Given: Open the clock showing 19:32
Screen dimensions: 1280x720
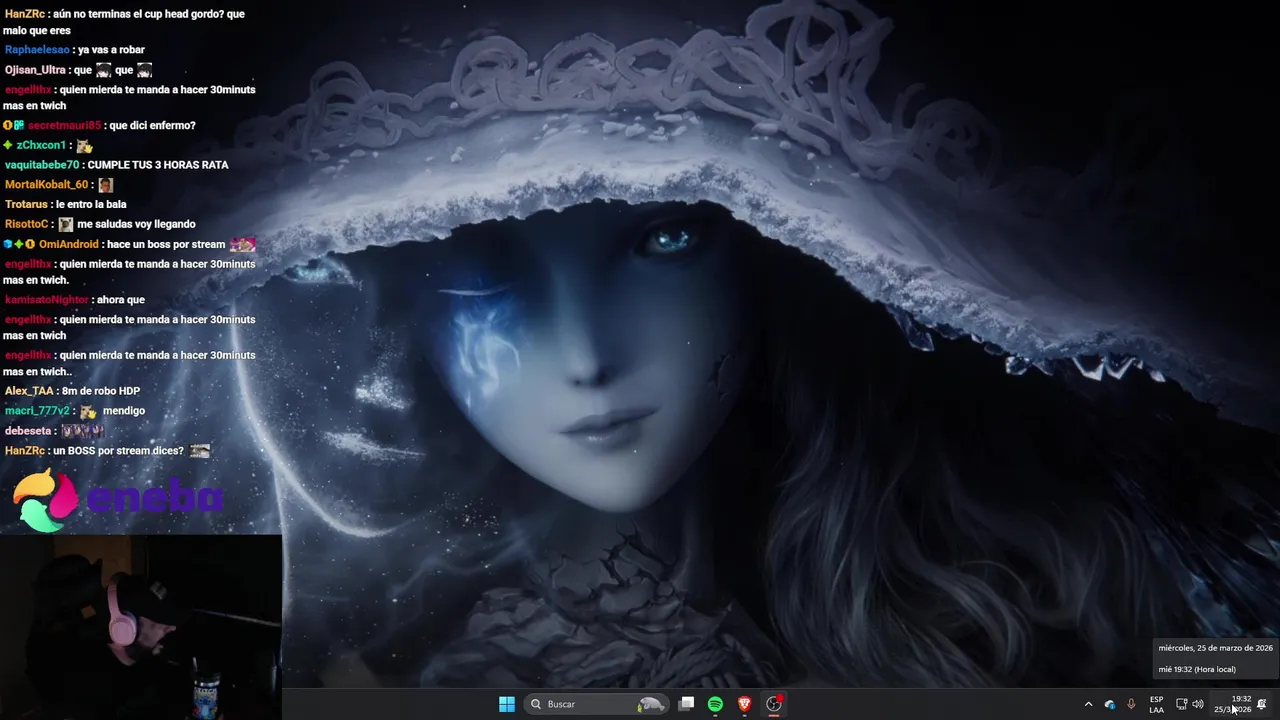Looking at the screenshot, I should coord(1233,704).
